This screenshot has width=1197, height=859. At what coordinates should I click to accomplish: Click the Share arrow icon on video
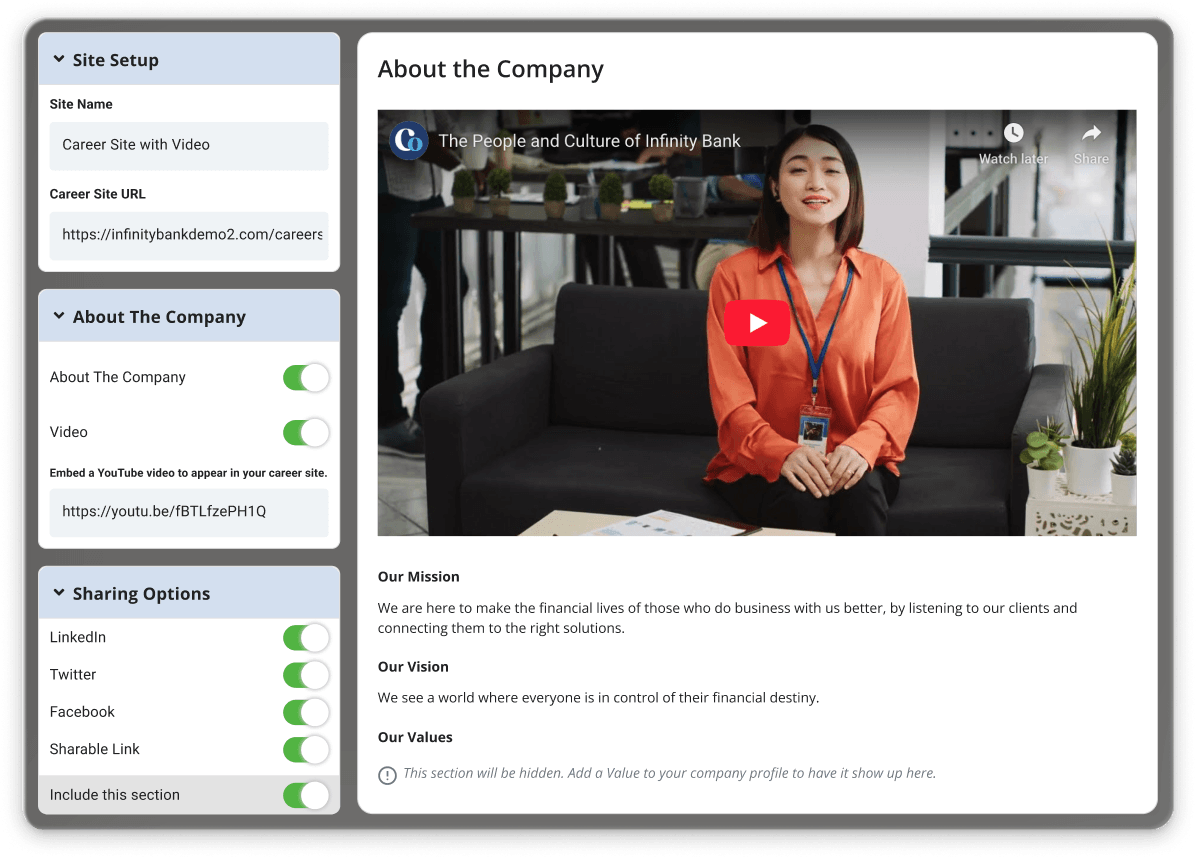click(1091, 133)
